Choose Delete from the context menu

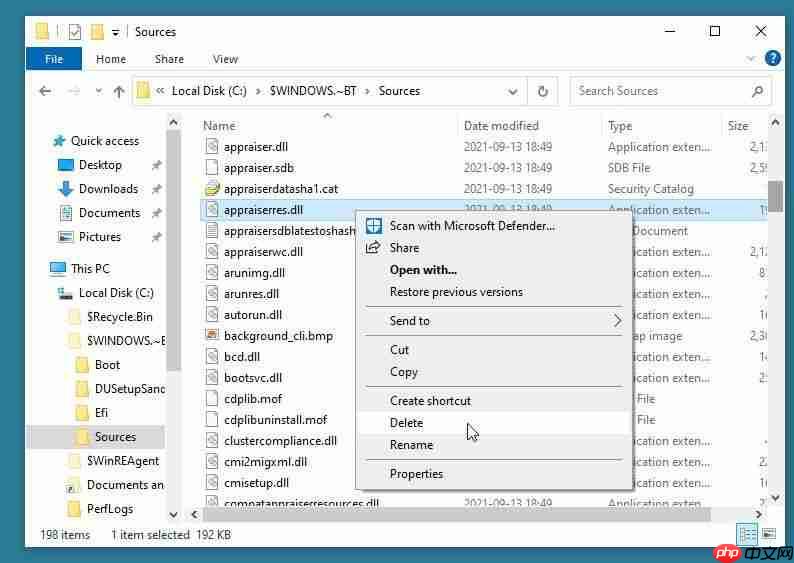tap(494, 423)
